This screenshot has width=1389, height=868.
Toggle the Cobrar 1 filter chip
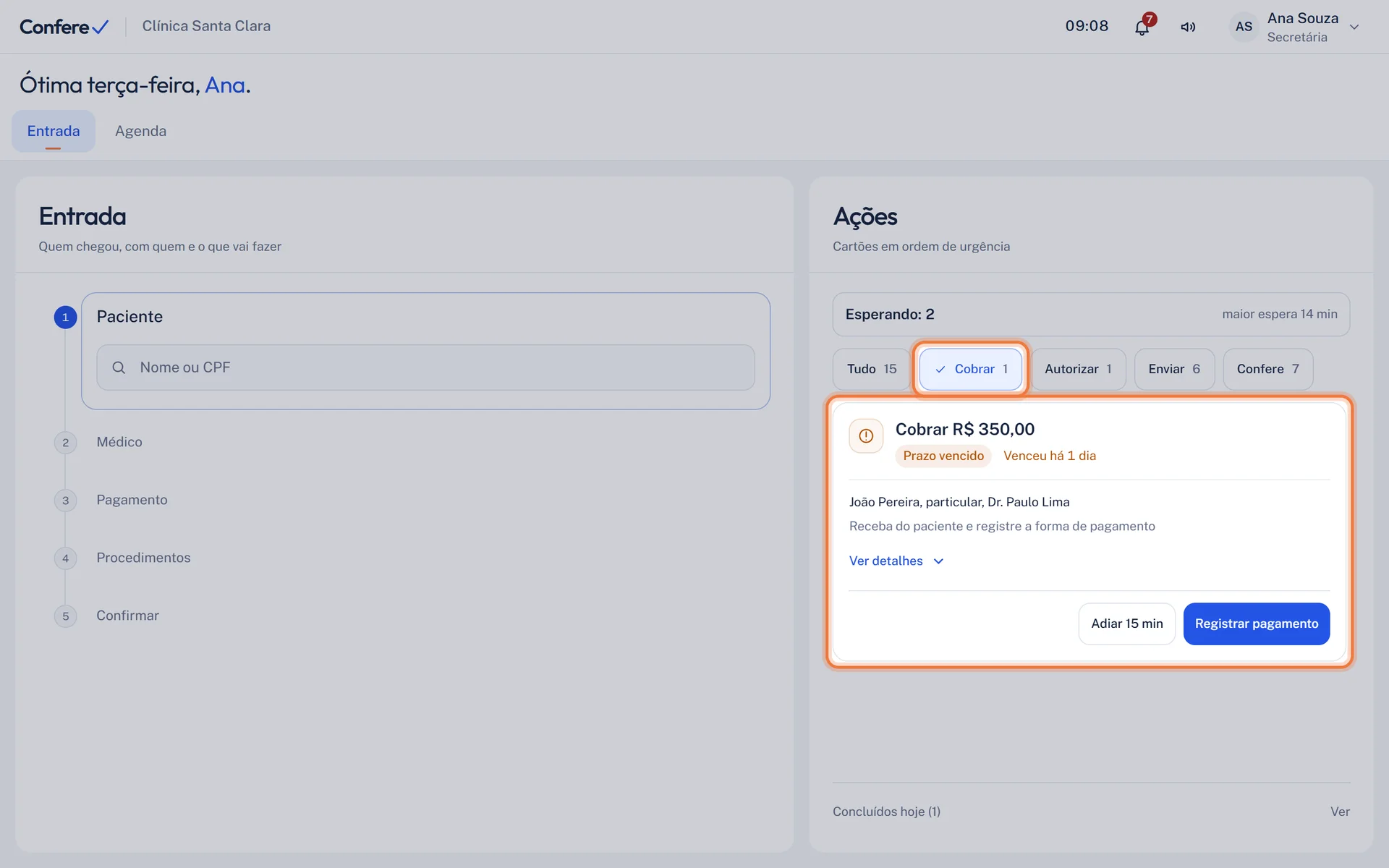970,369
